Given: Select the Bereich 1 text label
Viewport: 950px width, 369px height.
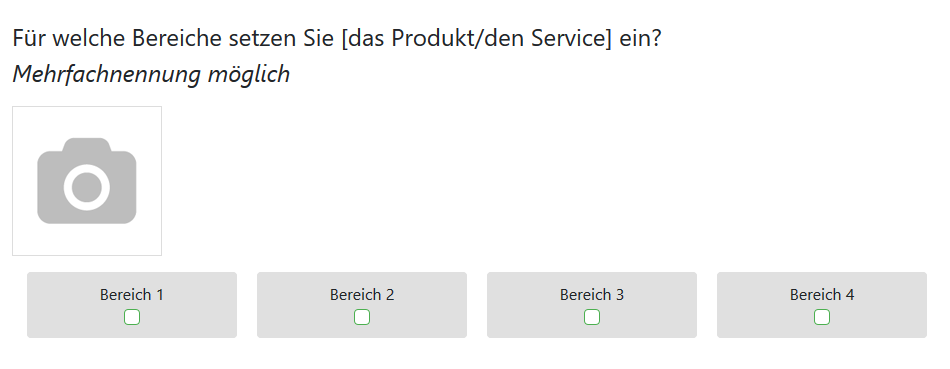Looking at the screenshot, I should tap(131, 295).
